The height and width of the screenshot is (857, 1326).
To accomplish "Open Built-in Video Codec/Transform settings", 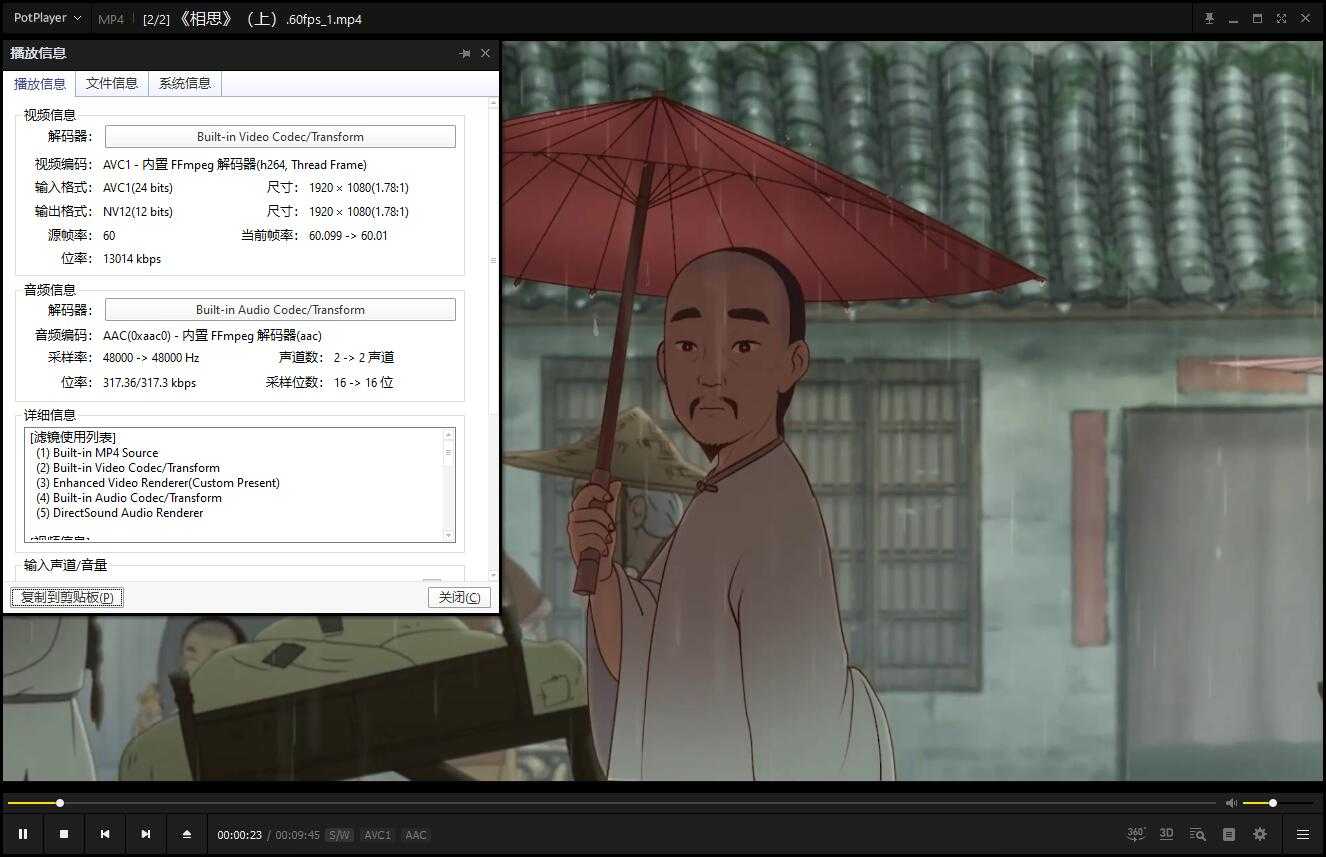I will (x=280, y=137).
